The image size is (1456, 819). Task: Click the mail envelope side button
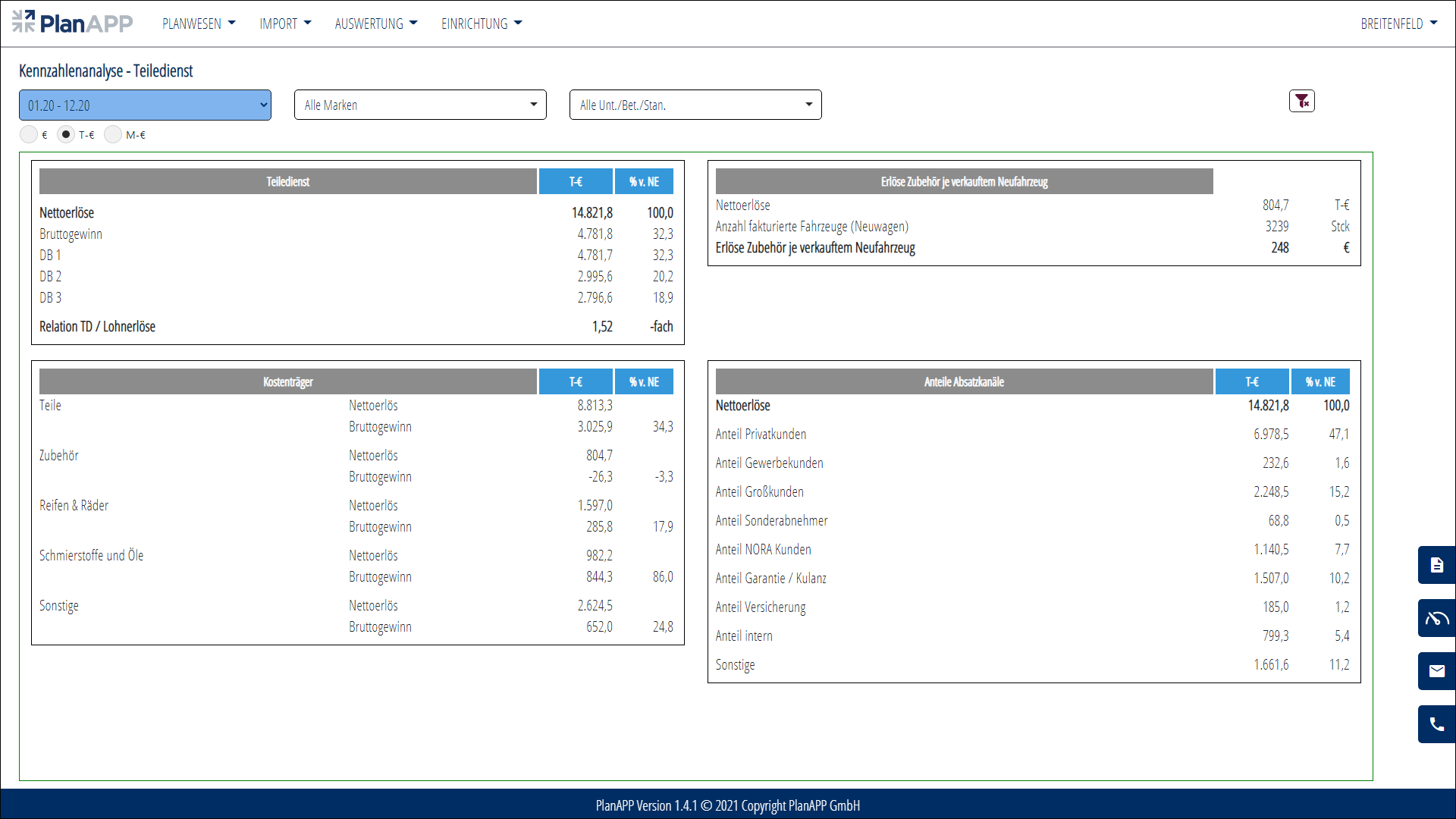(1436, 671)
